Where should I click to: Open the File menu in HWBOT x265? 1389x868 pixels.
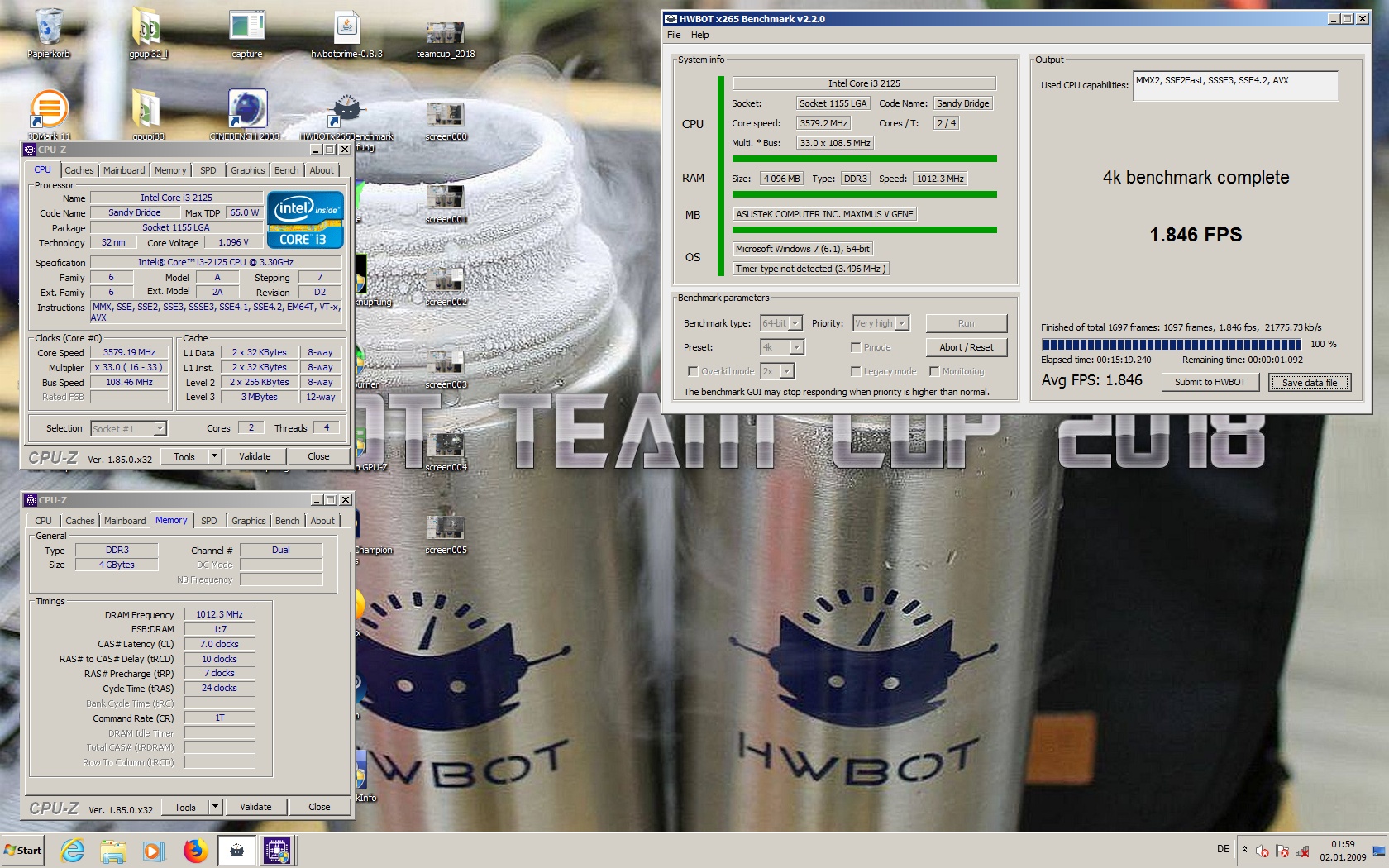(x=674, y=35)
